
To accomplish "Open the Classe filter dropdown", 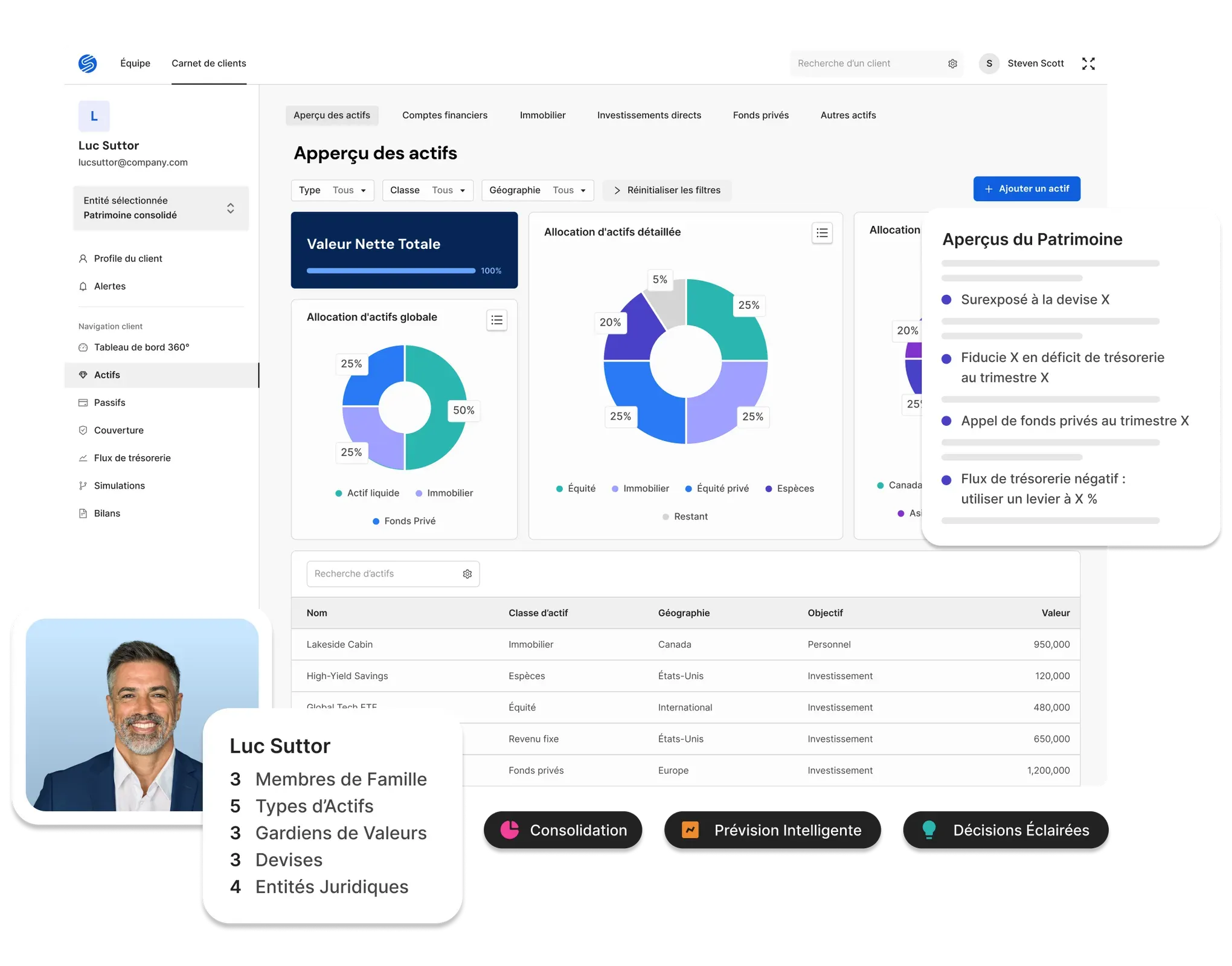I will (x=428, y=190).
